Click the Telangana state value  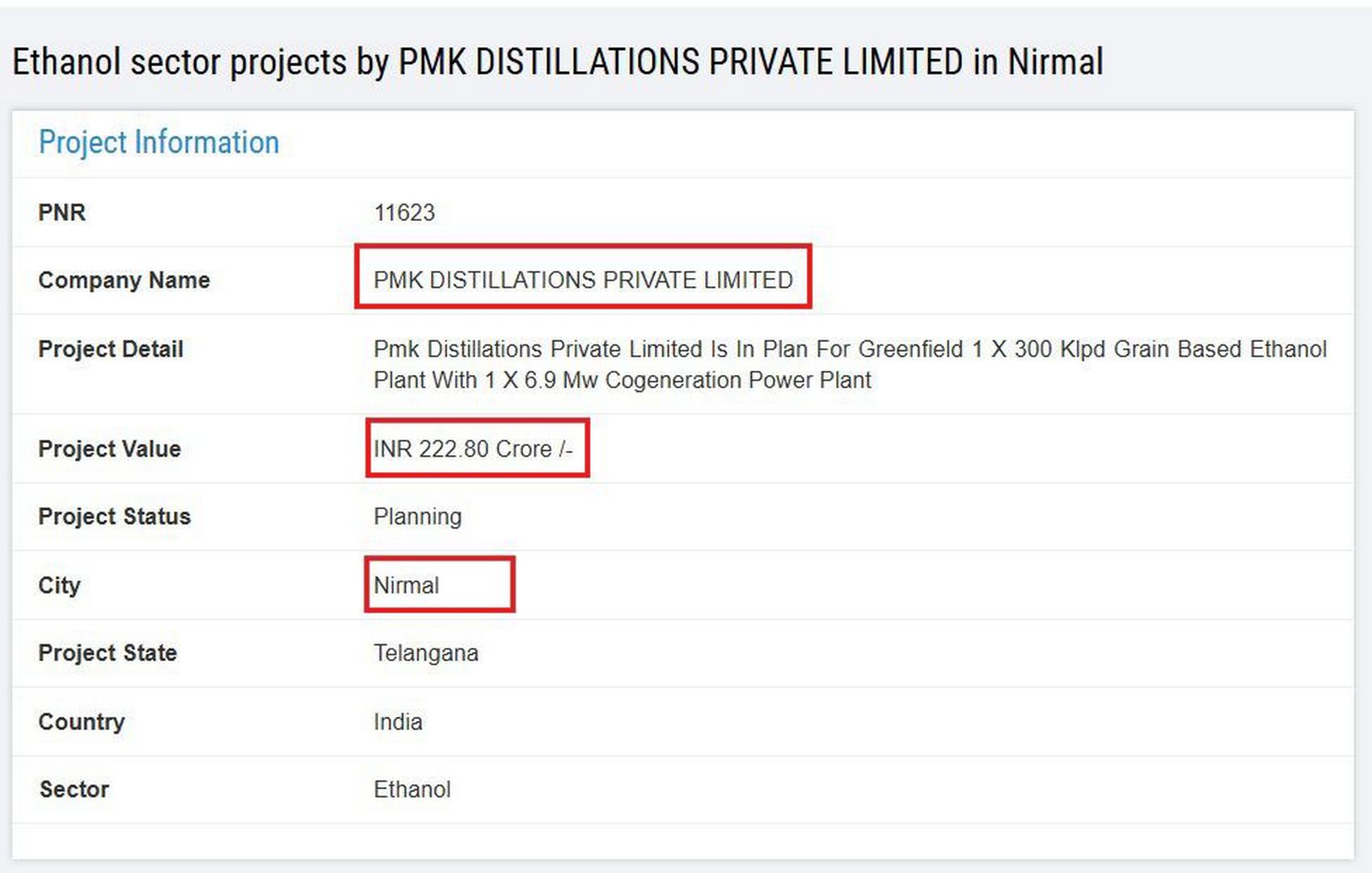point(425,653)
